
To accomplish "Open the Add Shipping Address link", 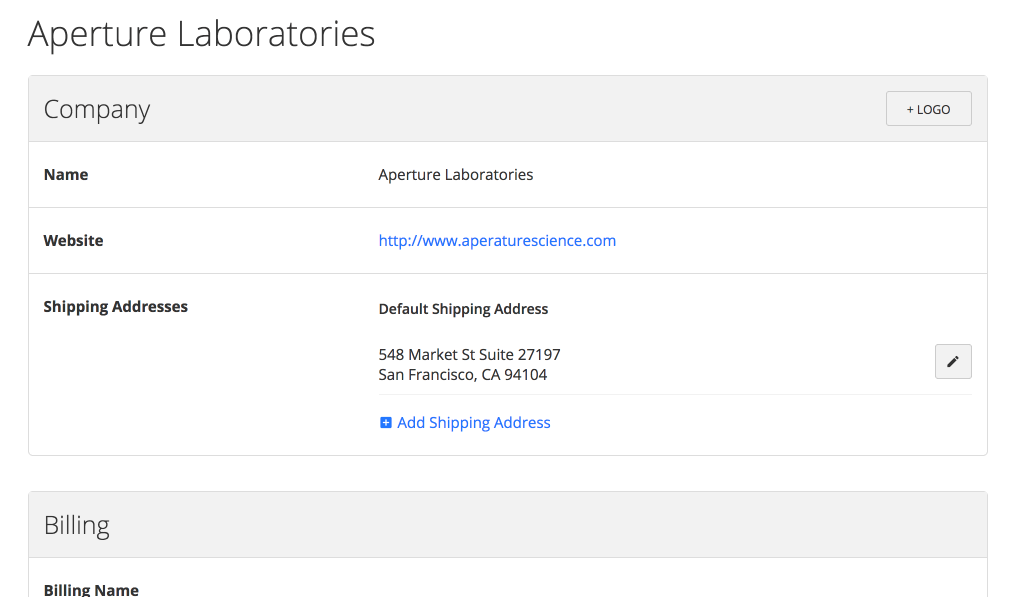I will point(473,422).
